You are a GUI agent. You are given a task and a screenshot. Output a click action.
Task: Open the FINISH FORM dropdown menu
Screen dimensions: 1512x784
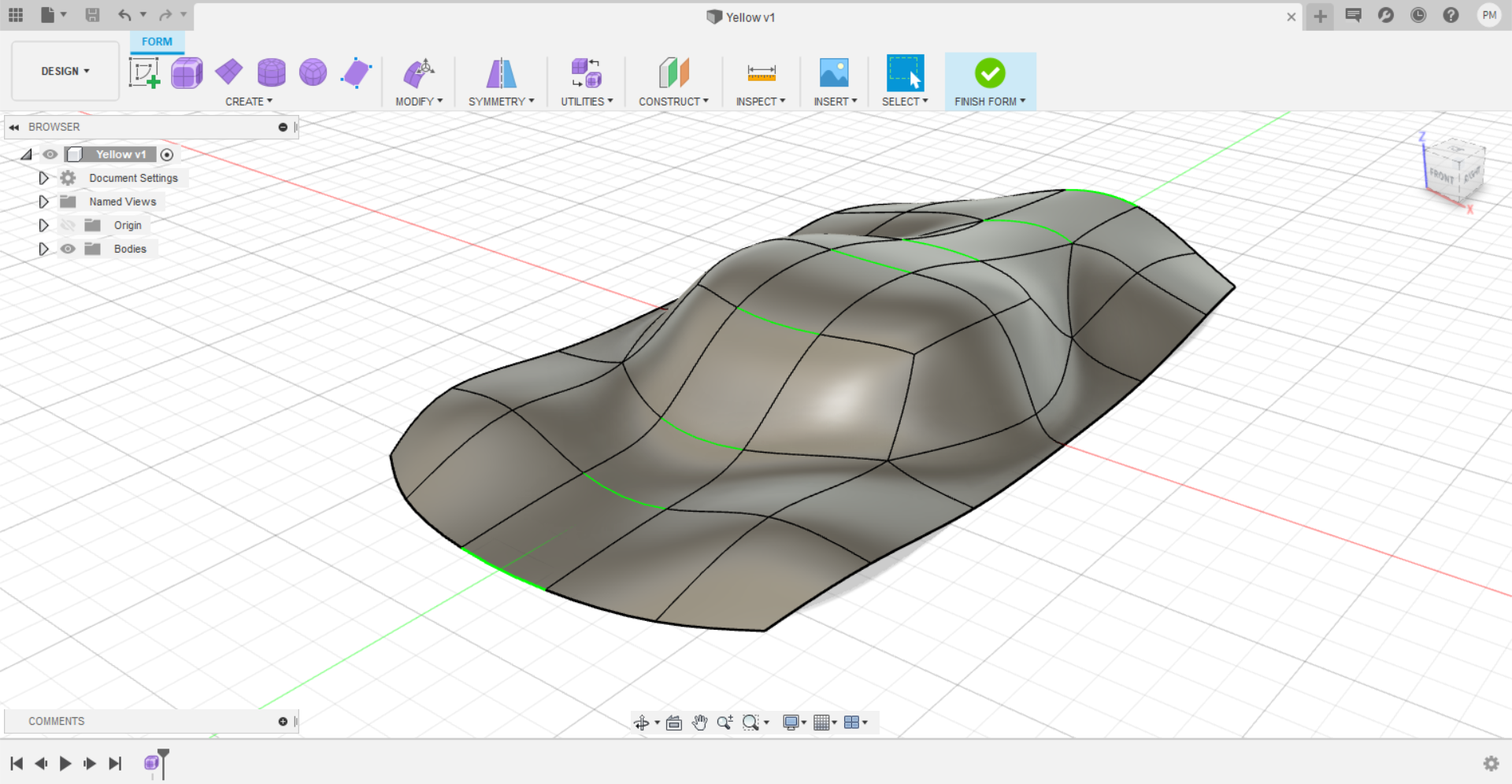[x=990, y=102]
